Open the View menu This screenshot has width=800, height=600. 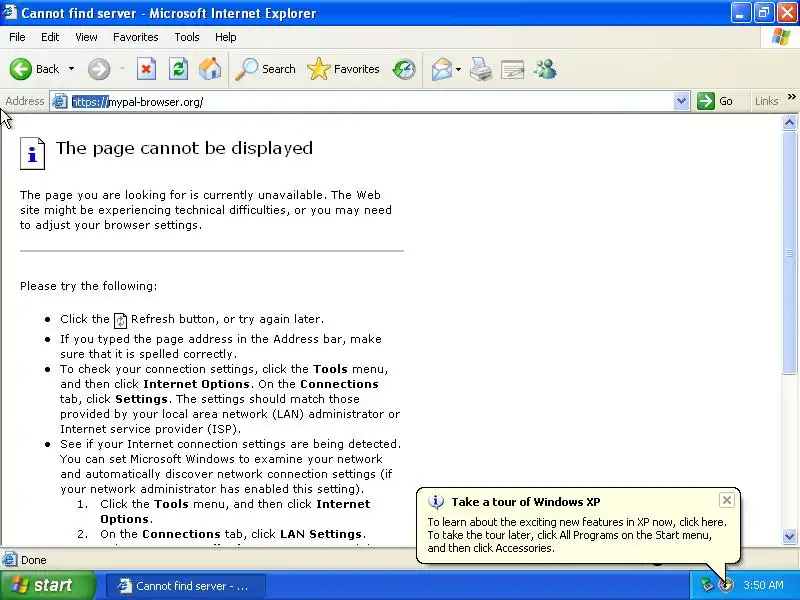pyautogui.click(x=86, y=37)
